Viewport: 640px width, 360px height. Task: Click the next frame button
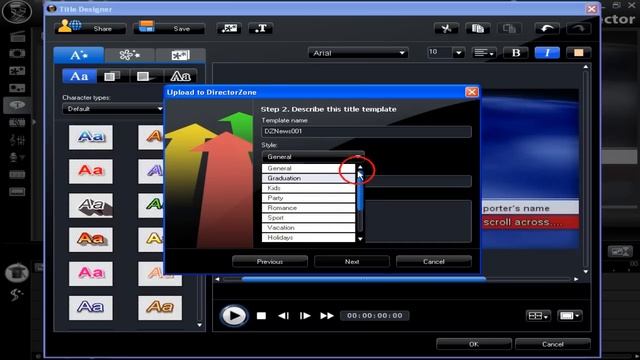coord(305,316)
